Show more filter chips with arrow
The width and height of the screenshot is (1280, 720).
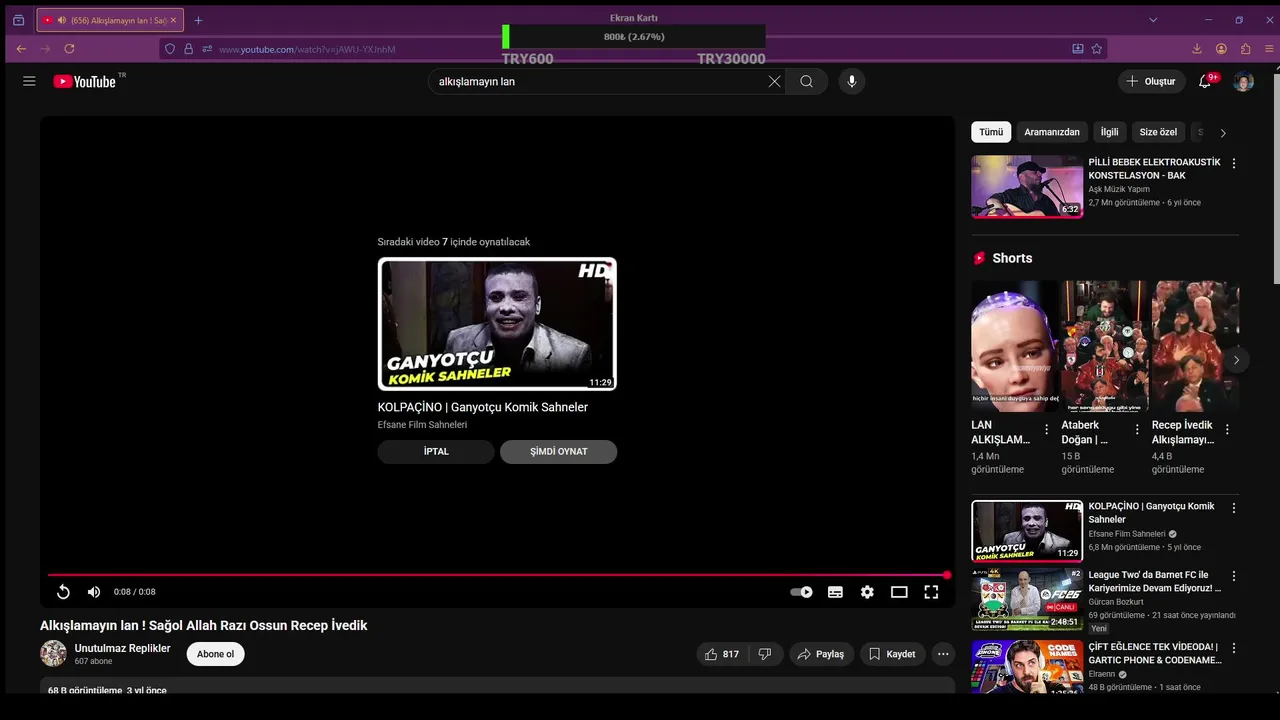pos(1222,132)
